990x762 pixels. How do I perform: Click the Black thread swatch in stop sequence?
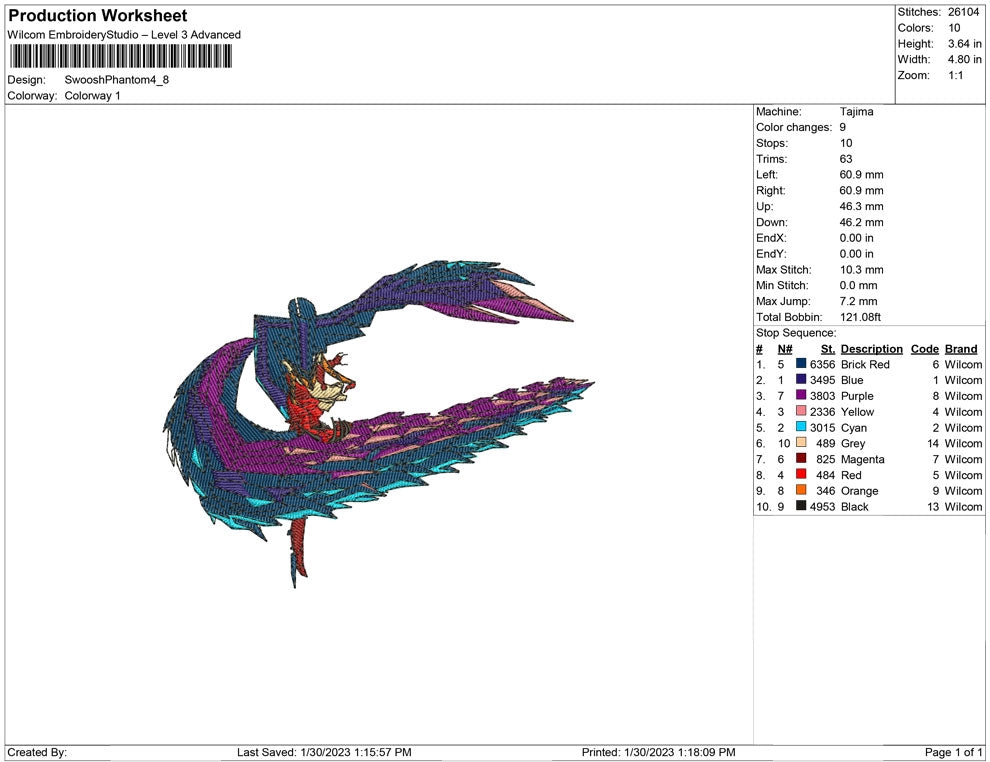[x=801, y=507]
